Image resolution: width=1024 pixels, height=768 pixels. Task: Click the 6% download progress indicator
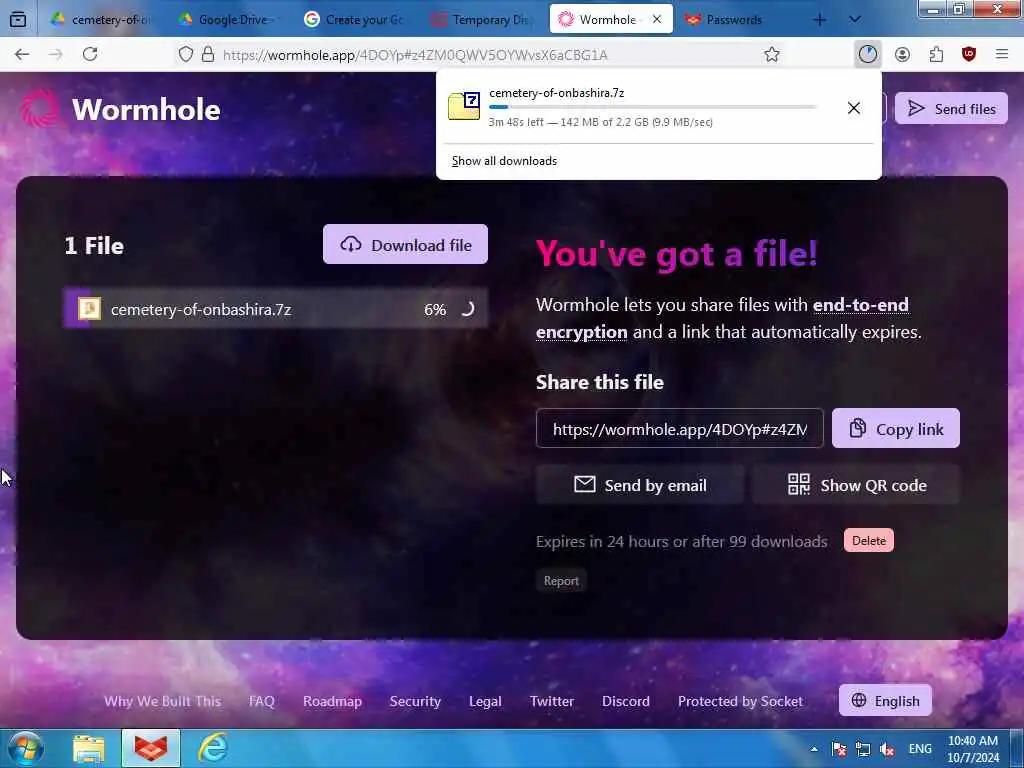pos(435,310)
